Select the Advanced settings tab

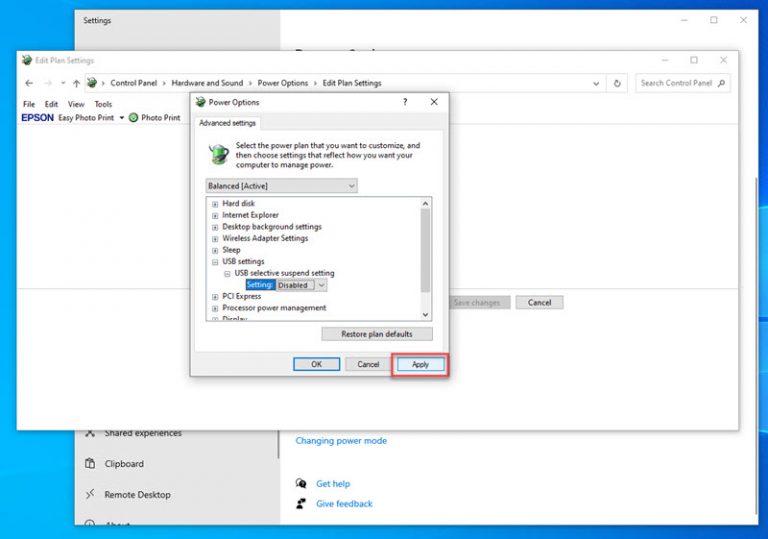pyautogui.click(x=227, y=123)
